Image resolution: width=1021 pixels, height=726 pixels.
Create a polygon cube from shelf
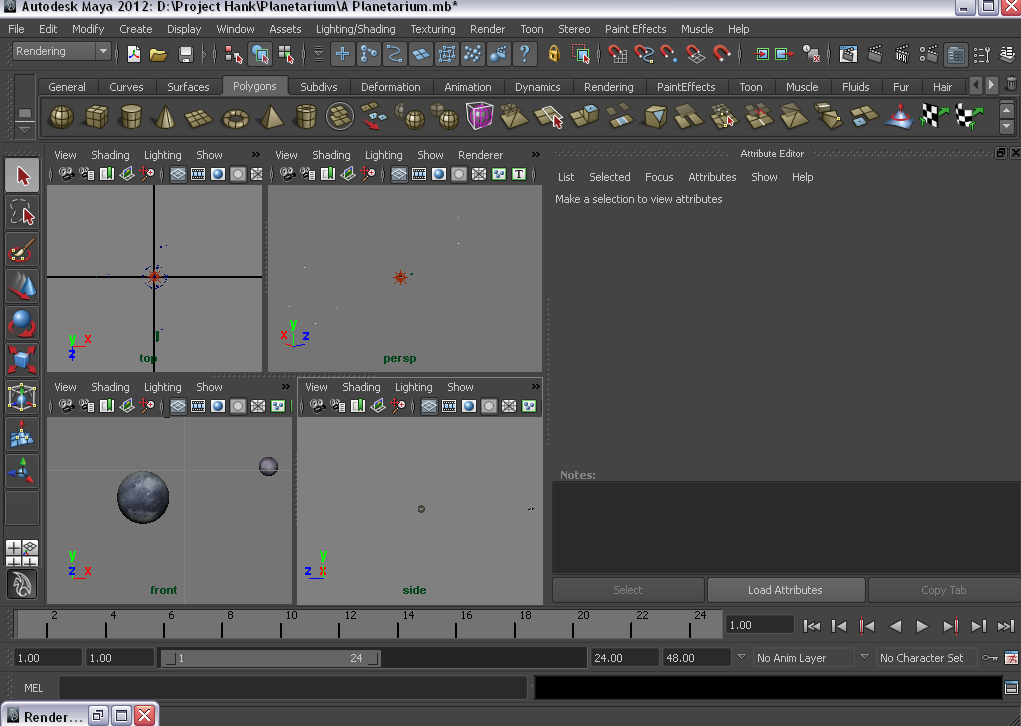point(96,117)
